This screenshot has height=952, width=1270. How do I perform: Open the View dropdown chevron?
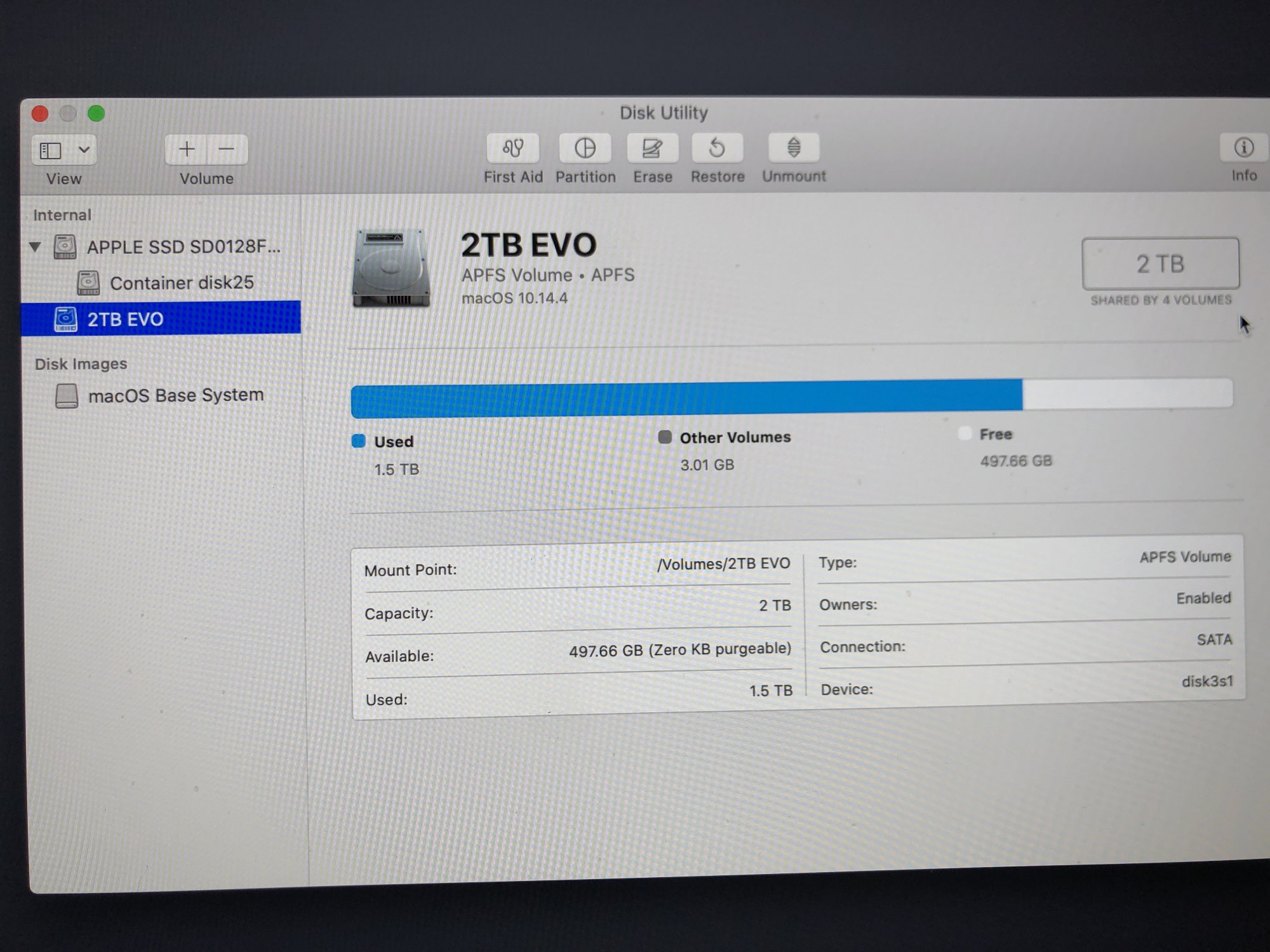(x=84, y=150)
